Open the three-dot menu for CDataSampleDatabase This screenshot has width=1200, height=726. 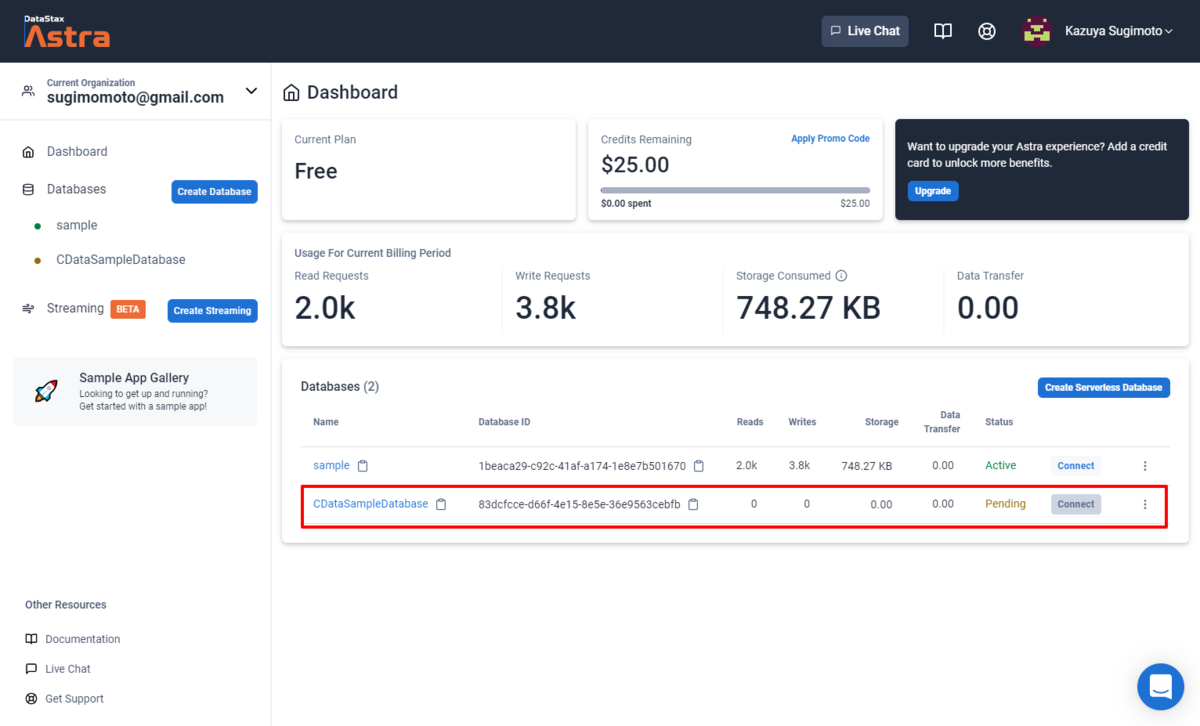click(x=1144, y=504)
